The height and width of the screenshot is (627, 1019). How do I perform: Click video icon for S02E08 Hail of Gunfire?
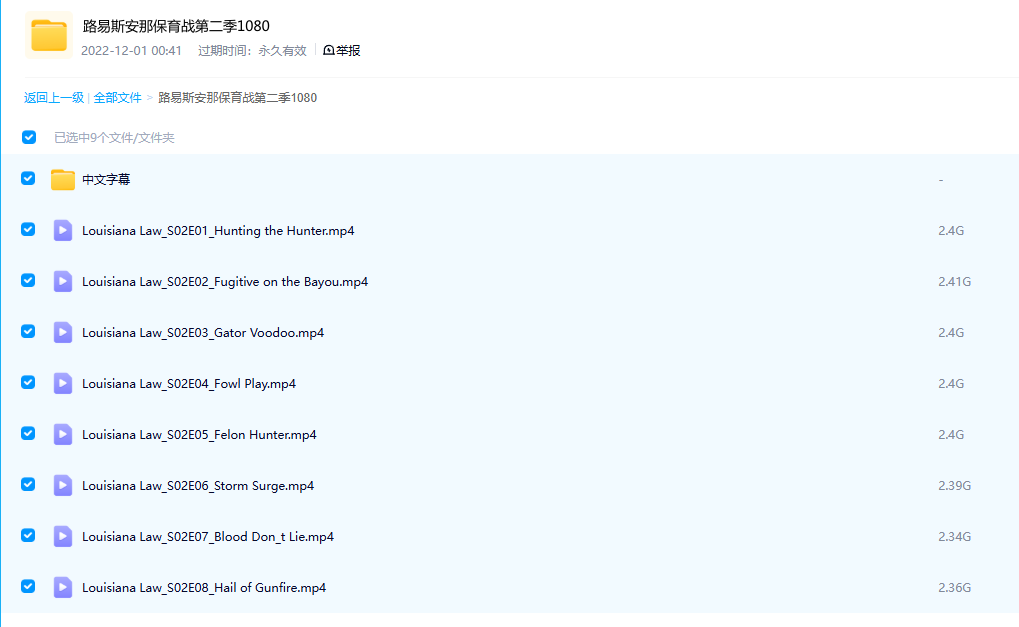pyautogui.click(x=63, y=588)
